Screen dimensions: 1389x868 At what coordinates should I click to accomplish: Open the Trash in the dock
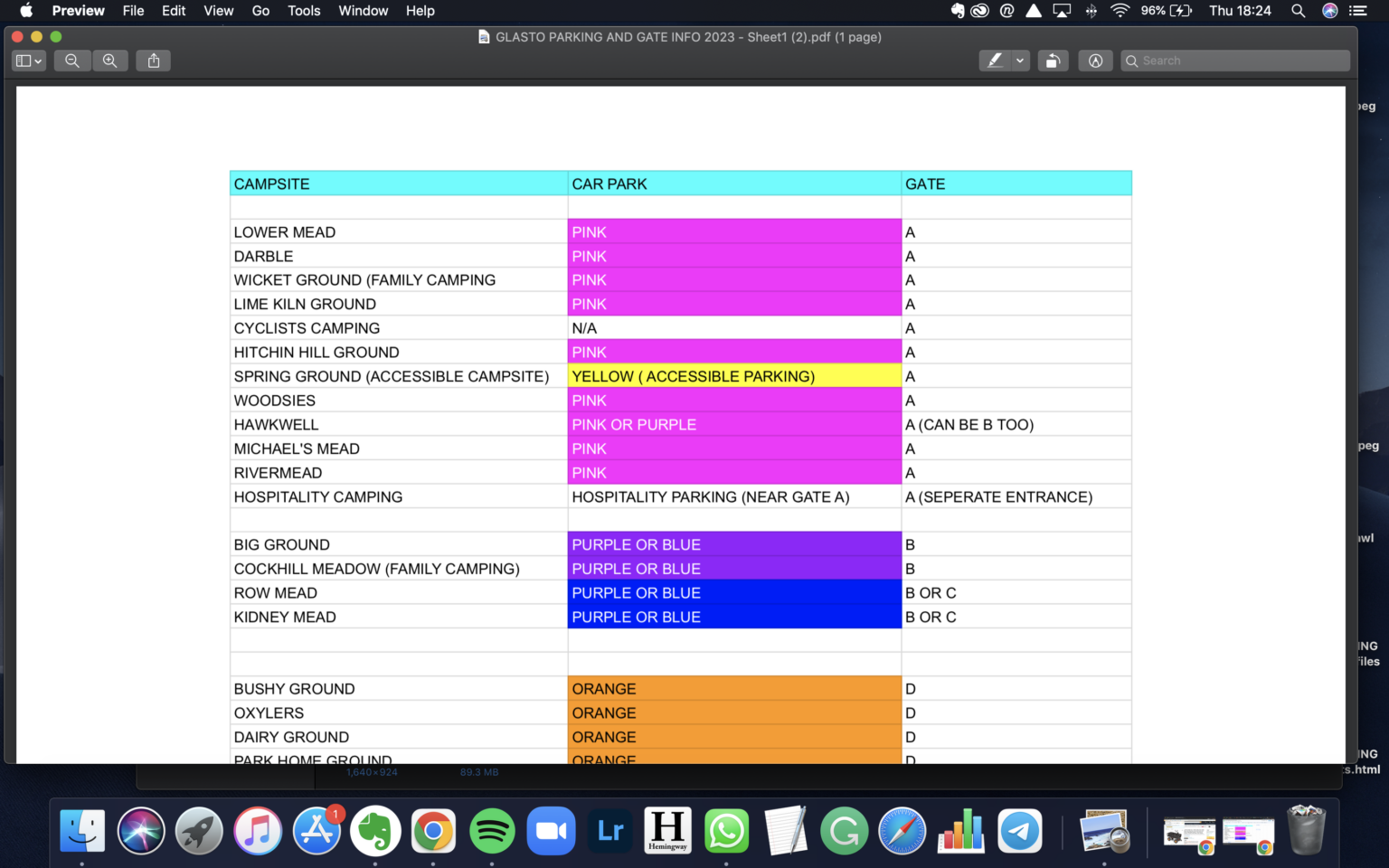coord(1306,831)
